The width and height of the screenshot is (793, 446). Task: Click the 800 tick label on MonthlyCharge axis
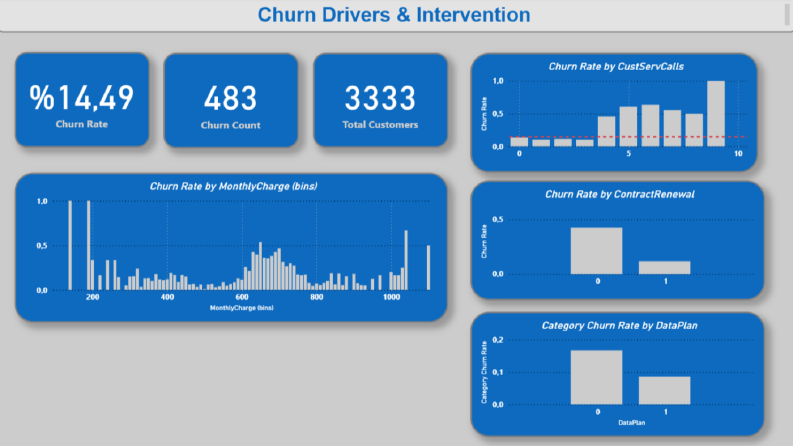point(317,297)
